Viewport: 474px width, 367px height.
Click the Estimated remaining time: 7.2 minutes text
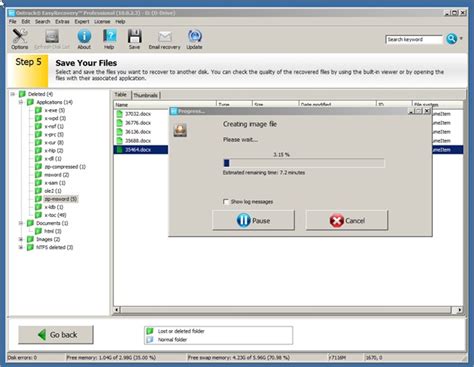pos(264,173)
